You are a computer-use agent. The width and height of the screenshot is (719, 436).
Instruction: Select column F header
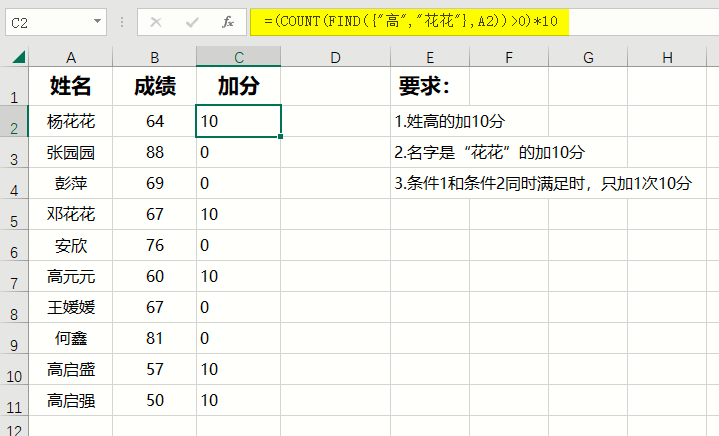click(509, 57)
